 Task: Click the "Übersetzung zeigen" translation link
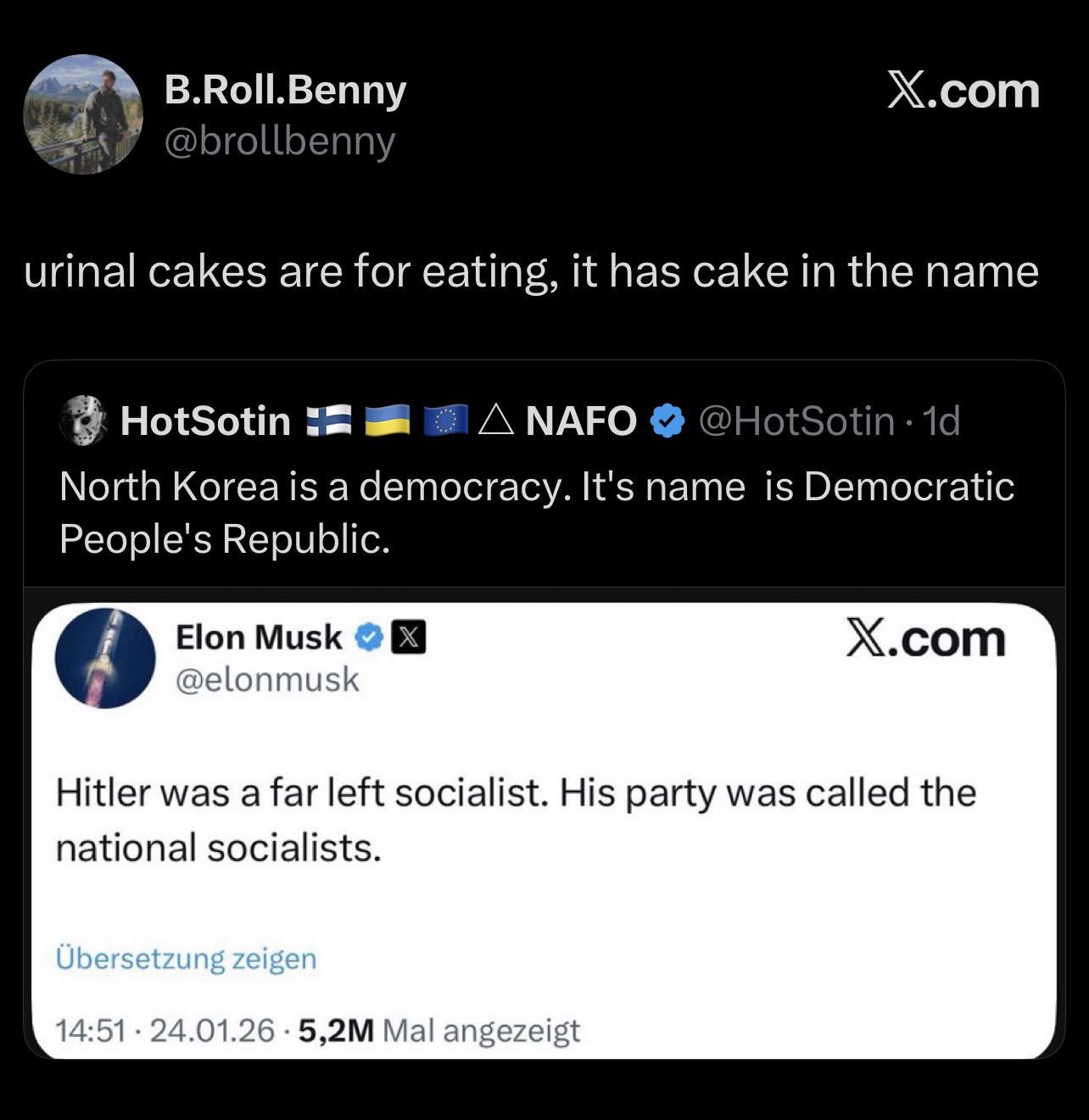[x=186, y=958]
